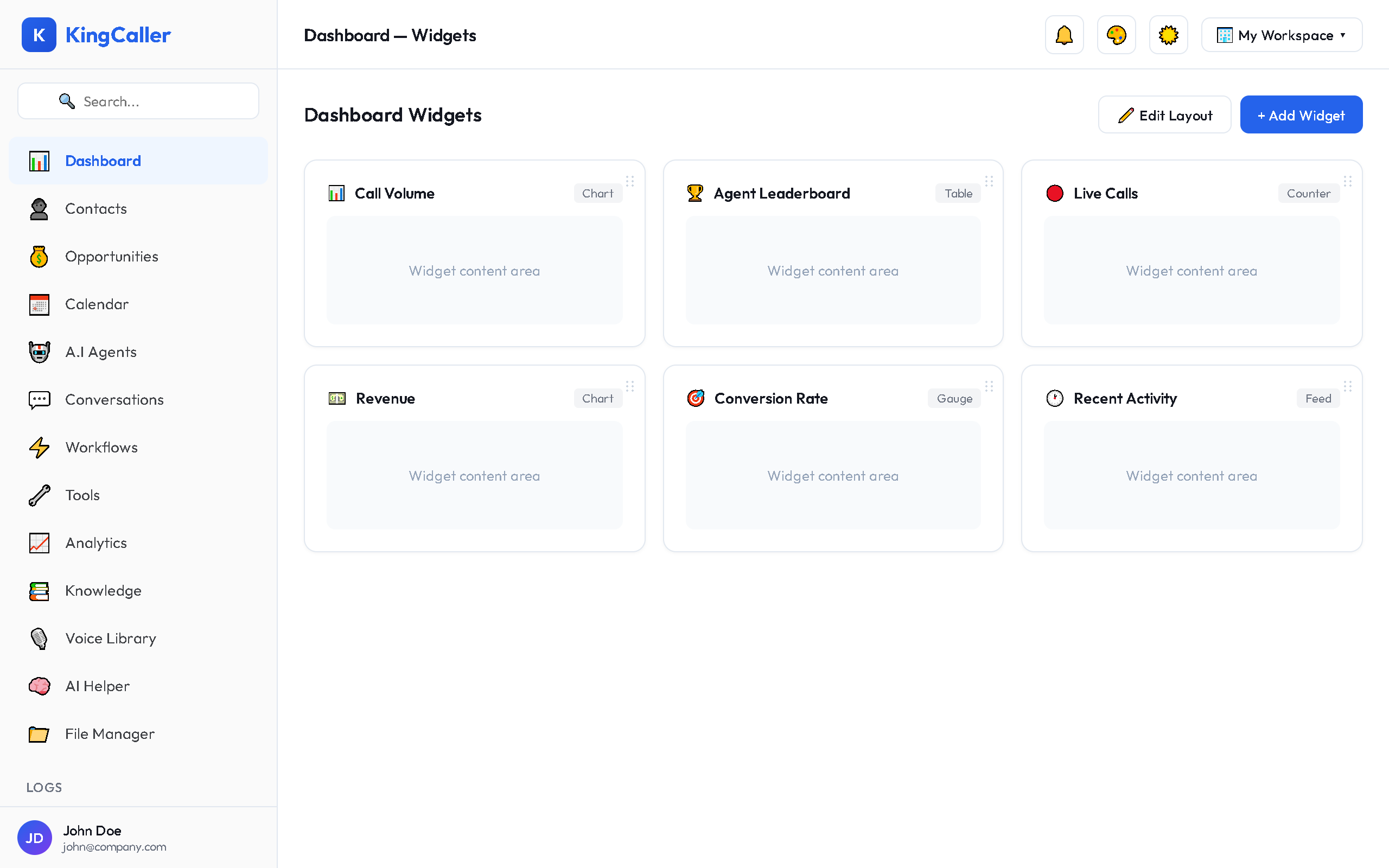Open File Manager folder icon

click(x=39, y=733)
